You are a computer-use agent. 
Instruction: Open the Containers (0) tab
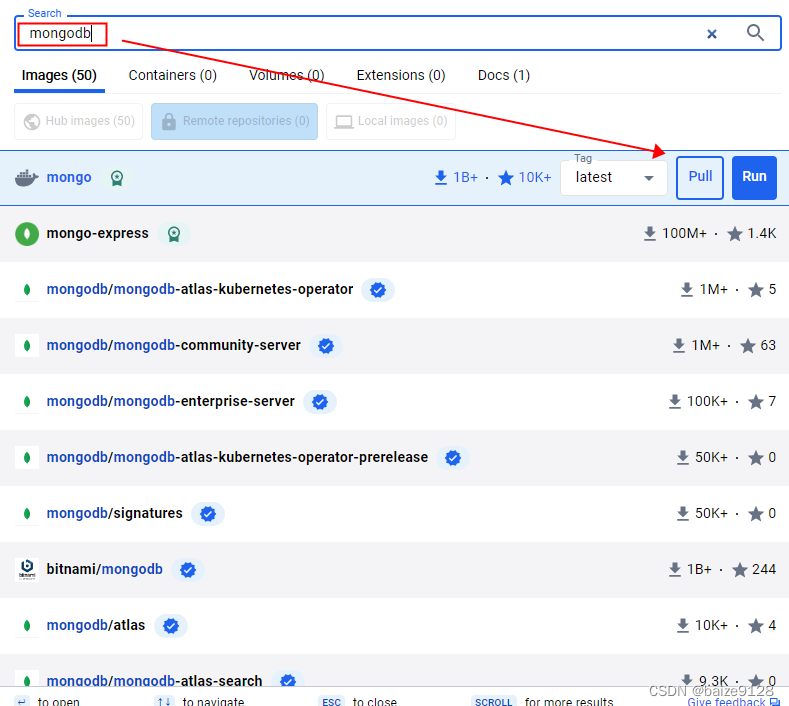[173, 75]
